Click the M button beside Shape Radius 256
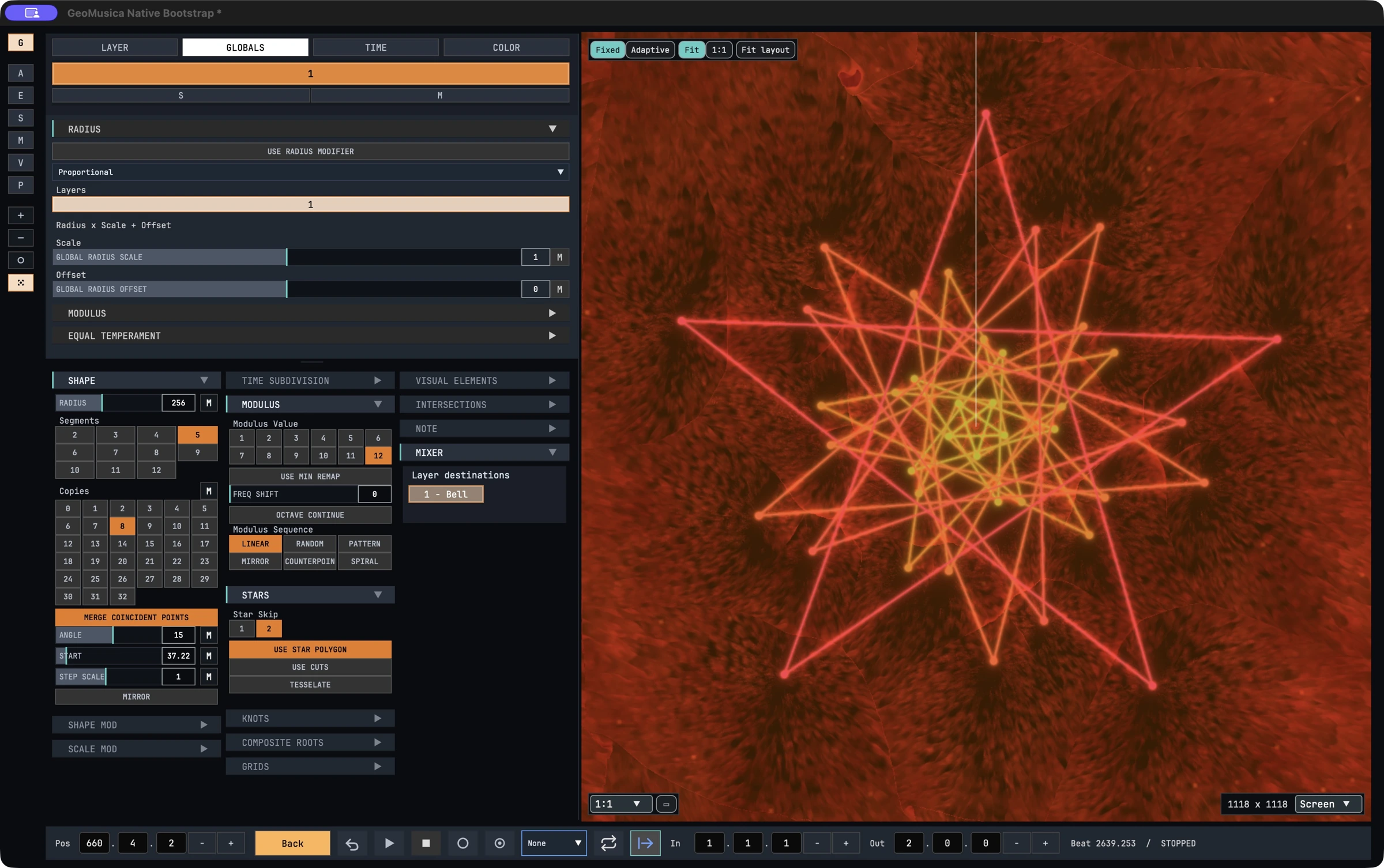This screenshot has width=1384, height=868. click(x=209, y=403)
